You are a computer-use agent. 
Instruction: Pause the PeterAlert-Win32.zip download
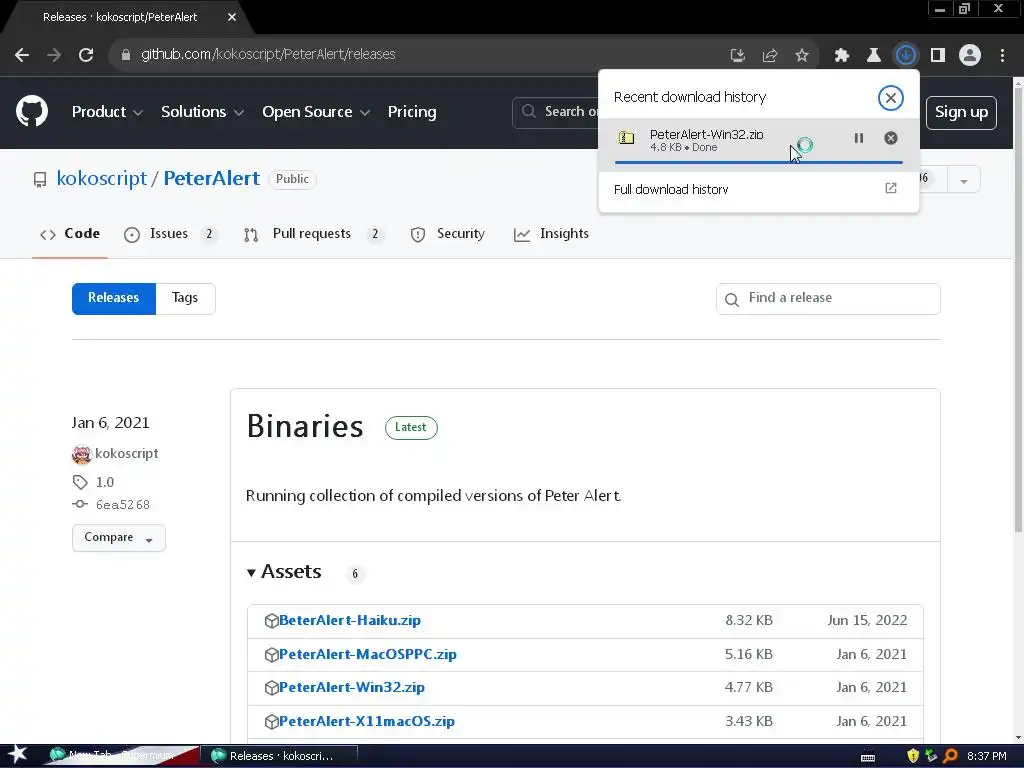[x=859, y=138]
